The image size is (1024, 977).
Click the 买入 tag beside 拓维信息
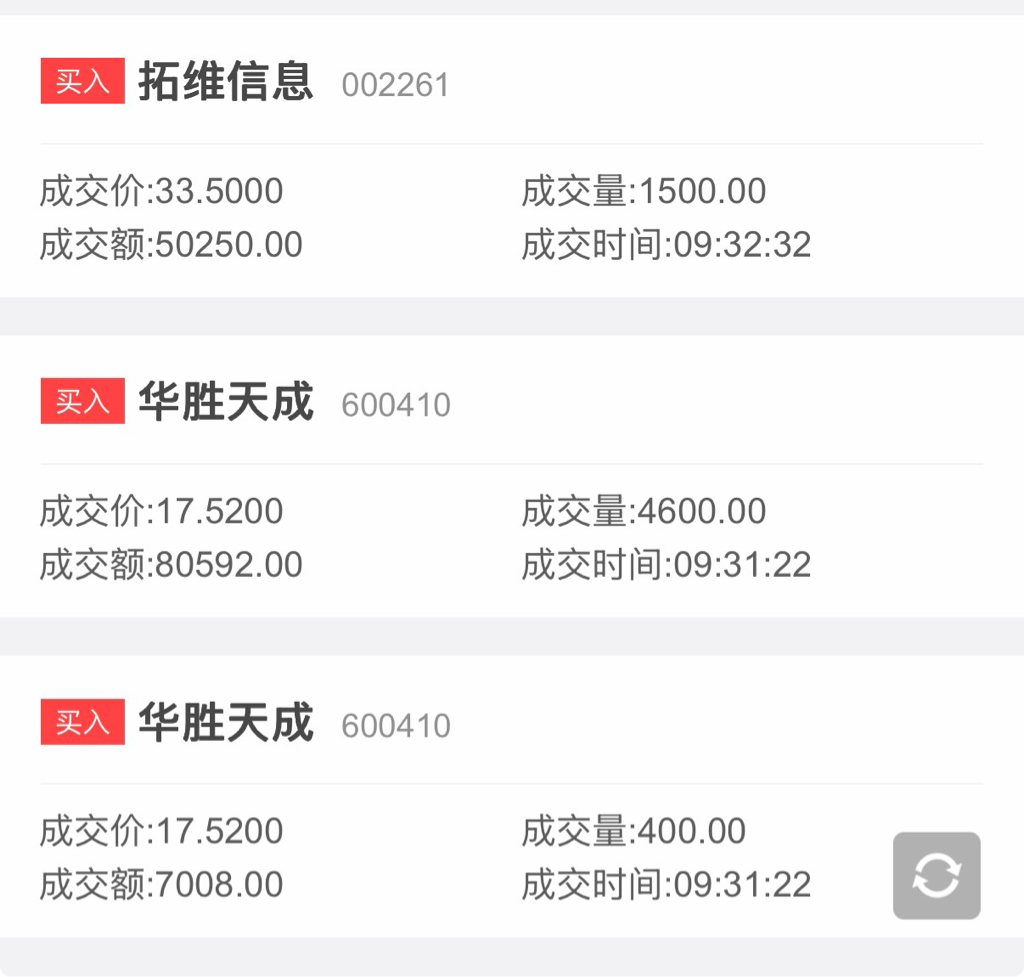(x=82, y=81)
